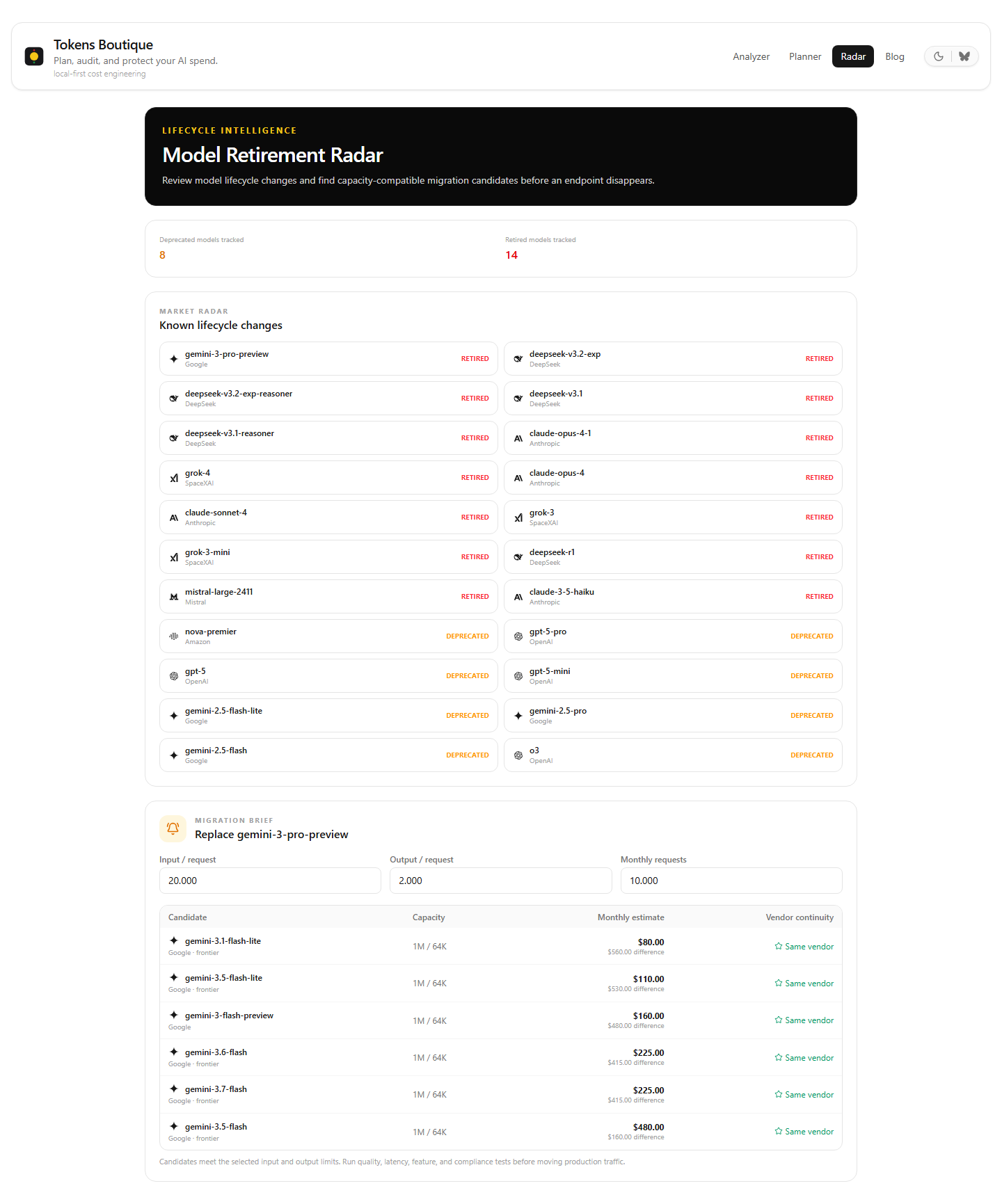This screenshot has height=1204, width=1002.
Task: Click the gemini-3.7-flash candidate name
Action: pyautogui.click(x=216, y=1089)
